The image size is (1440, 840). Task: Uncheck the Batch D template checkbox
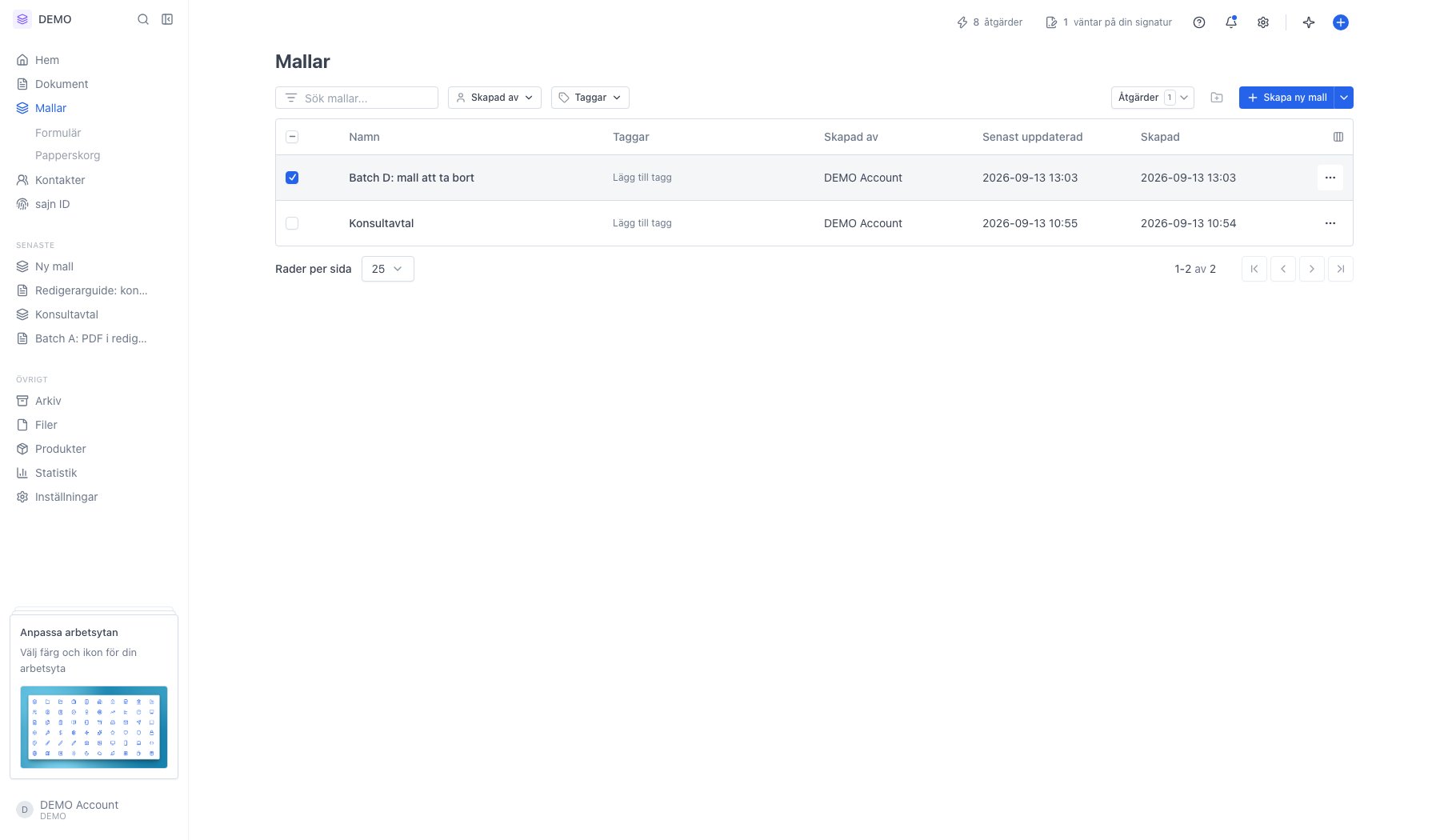292,178
